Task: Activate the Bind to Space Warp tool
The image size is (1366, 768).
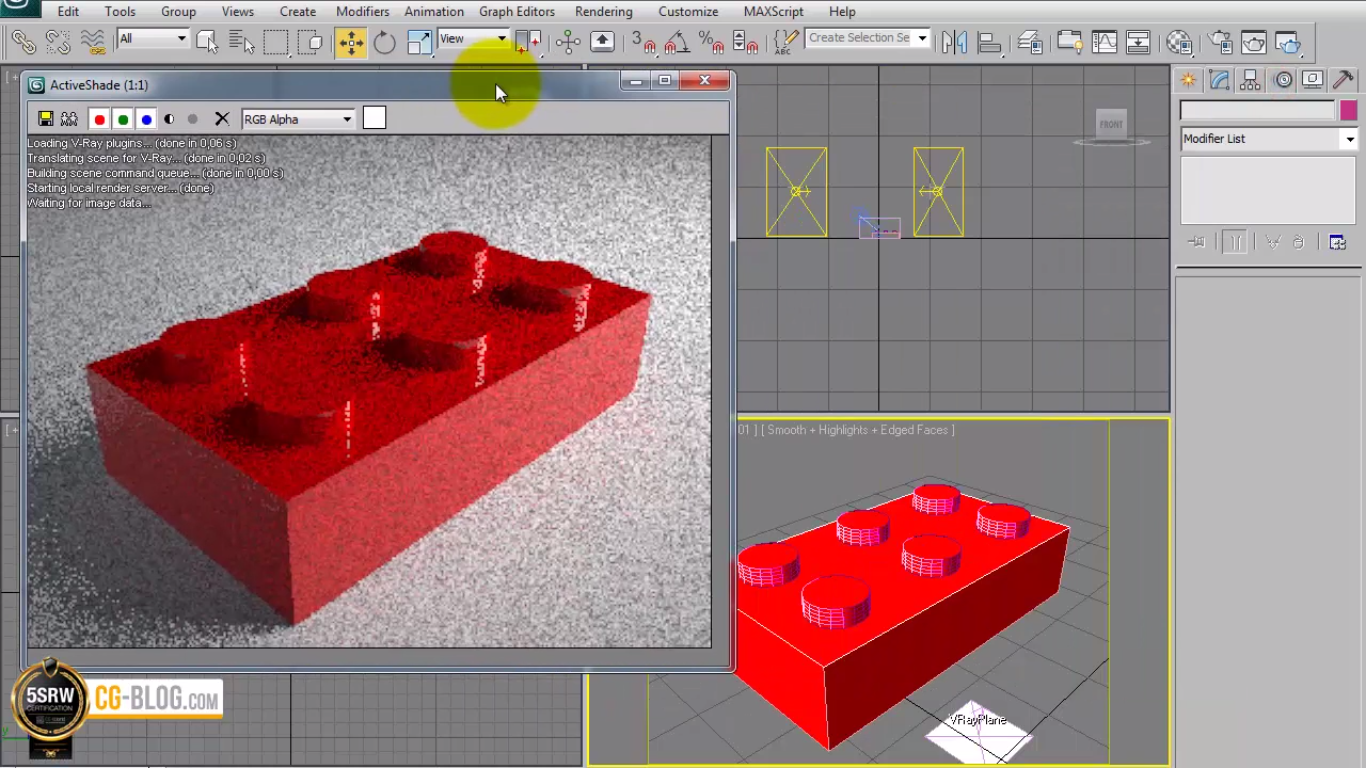Action: pos(93,42)
